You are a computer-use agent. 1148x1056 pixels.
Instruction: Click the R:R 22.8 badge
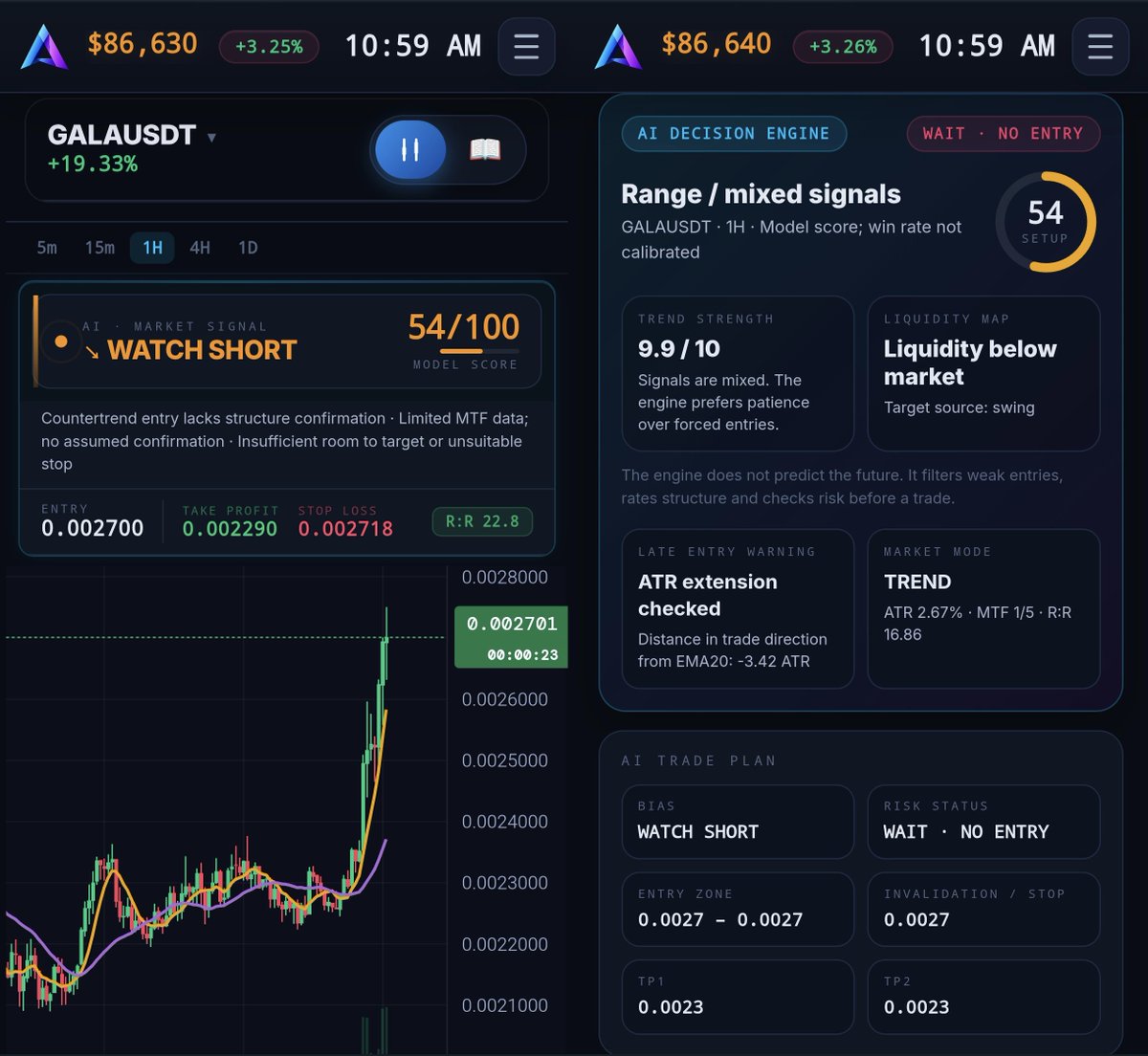(x=482, y=521)
